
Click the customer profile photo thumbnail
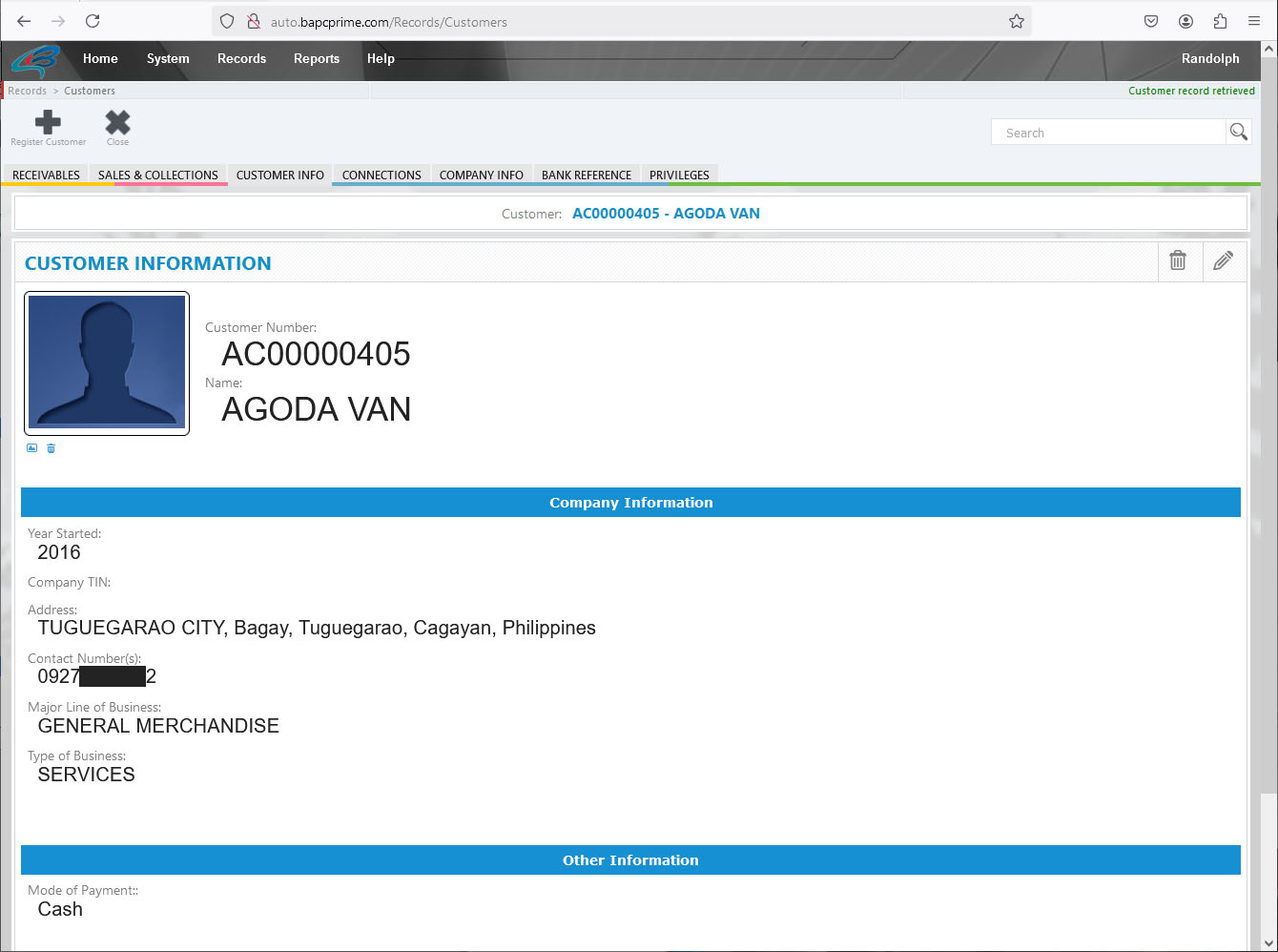[x=107, y=362]
